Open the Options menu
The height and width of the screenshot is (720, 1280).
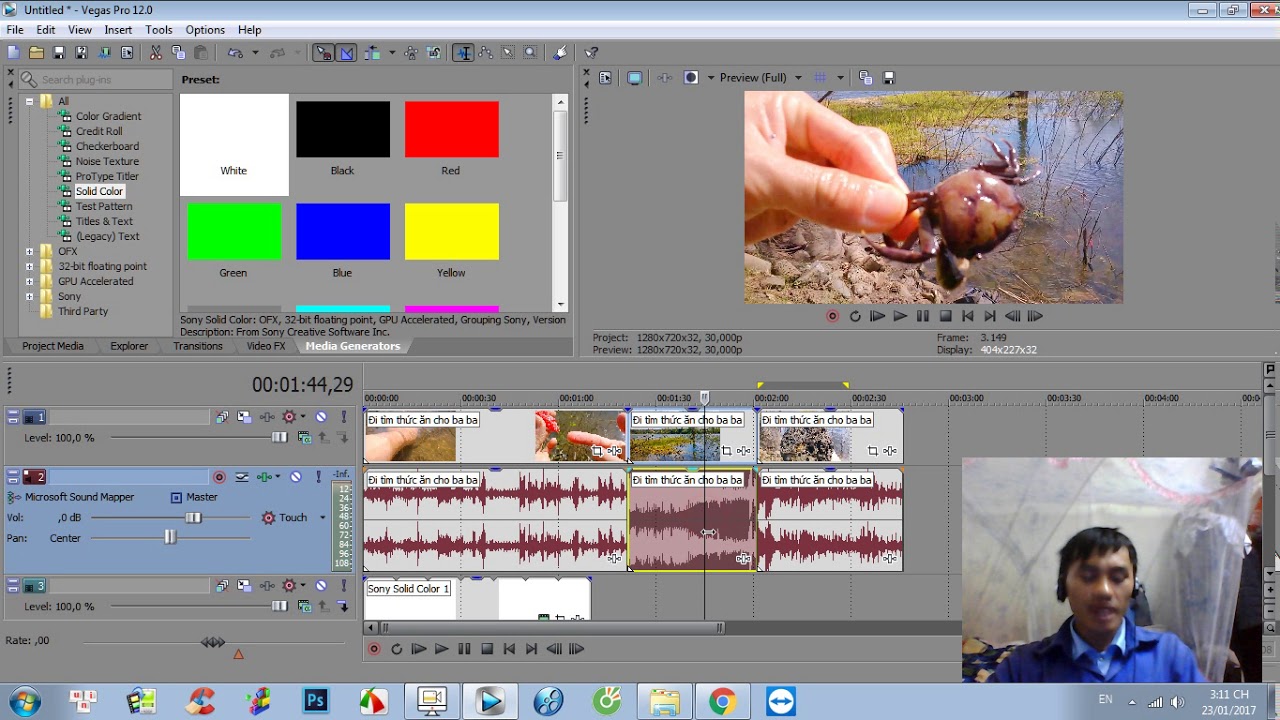(205, 30)
